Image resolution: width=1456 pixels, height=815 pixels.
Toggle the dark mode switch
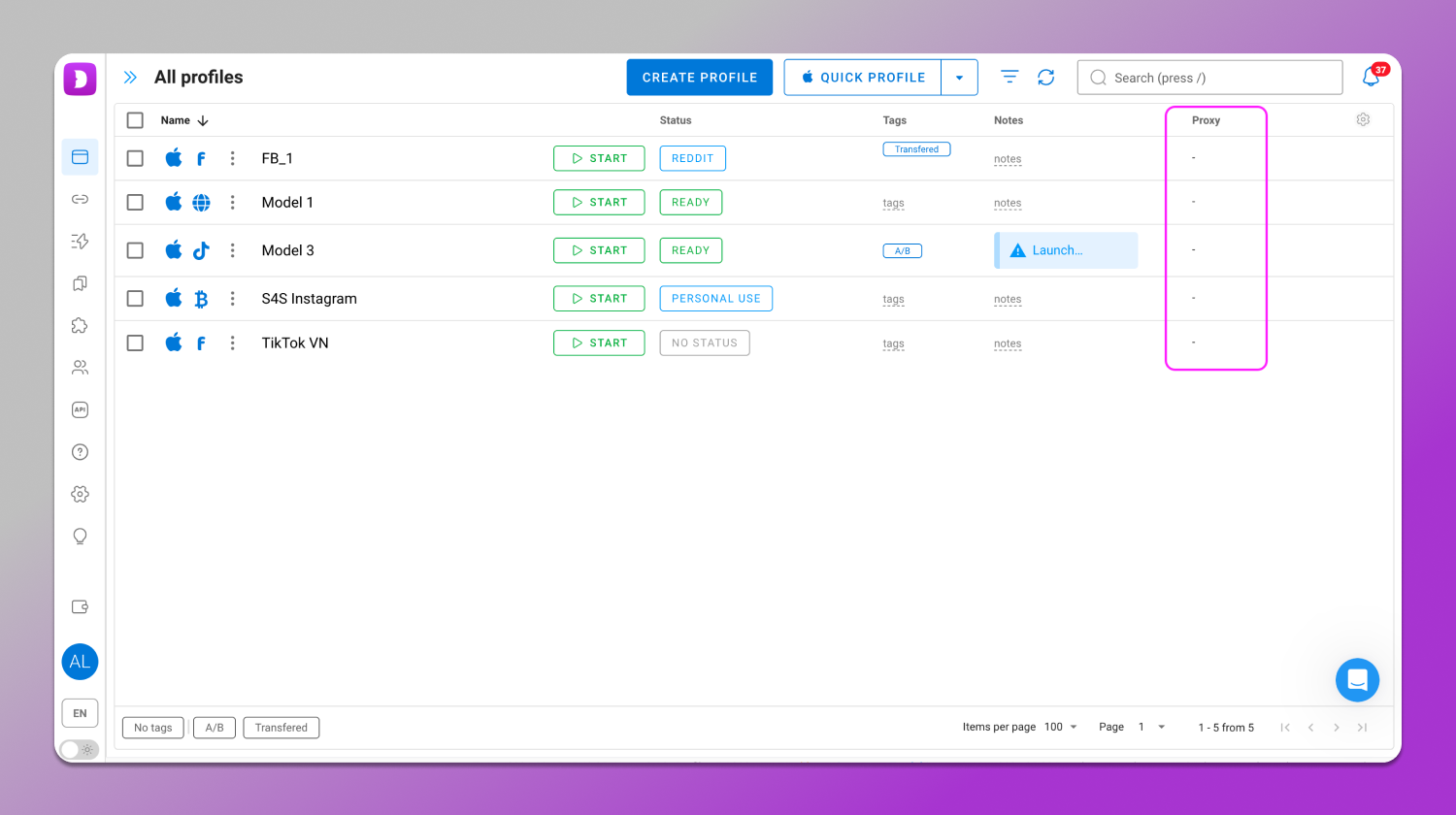(80, 749)
